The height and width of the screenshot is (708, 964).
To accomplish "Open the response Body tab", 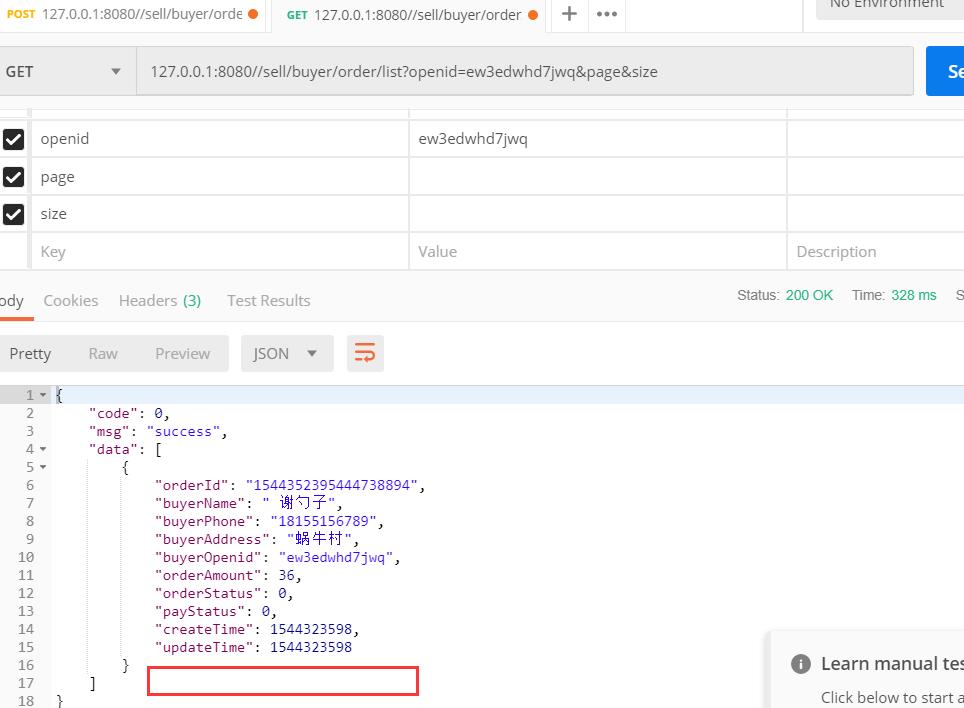I will [12, 301].
